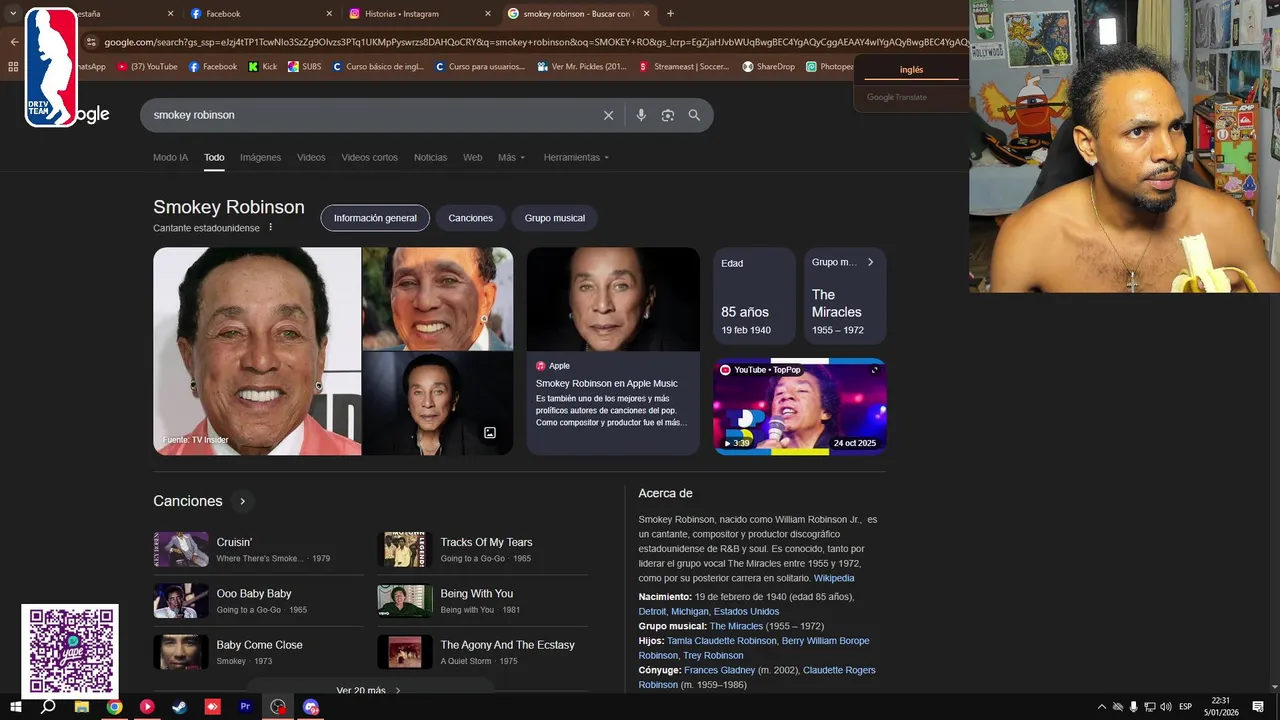The image size is (1280, 720).
Task: Open Detroit birthplace link
Action: coord(652,611)
